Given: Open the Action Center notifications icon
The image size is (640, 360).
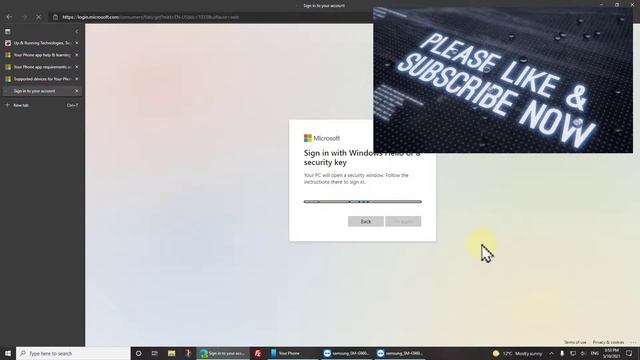Looking at the screenshot, I should 629,353.
